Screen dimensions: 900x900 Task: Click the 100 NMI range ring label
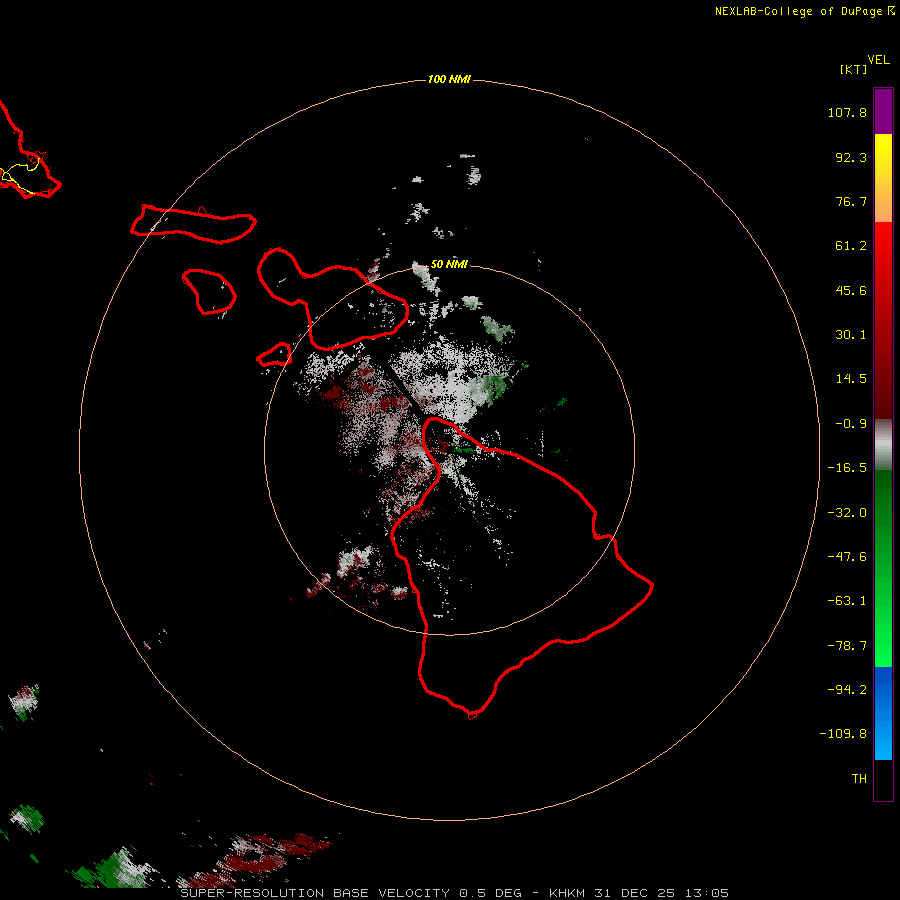click(449, 79)
